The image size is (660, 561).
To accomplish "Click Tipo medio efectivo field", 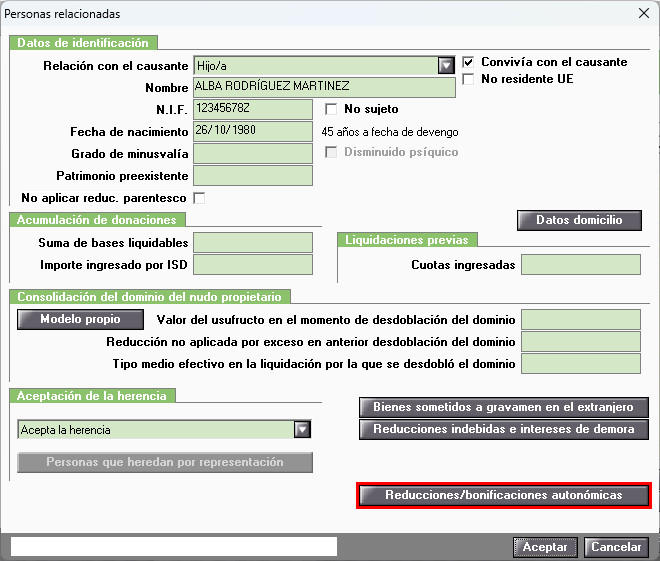I will [581, 364].
